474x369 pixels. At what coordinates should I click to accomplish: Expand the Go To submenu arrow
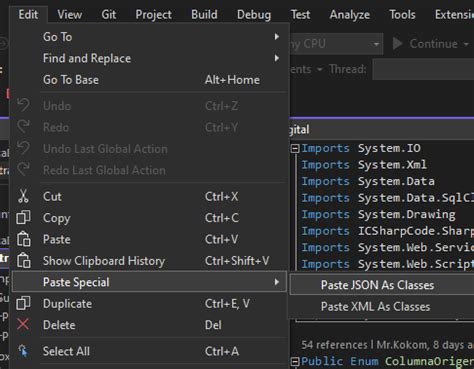(277, 36)
